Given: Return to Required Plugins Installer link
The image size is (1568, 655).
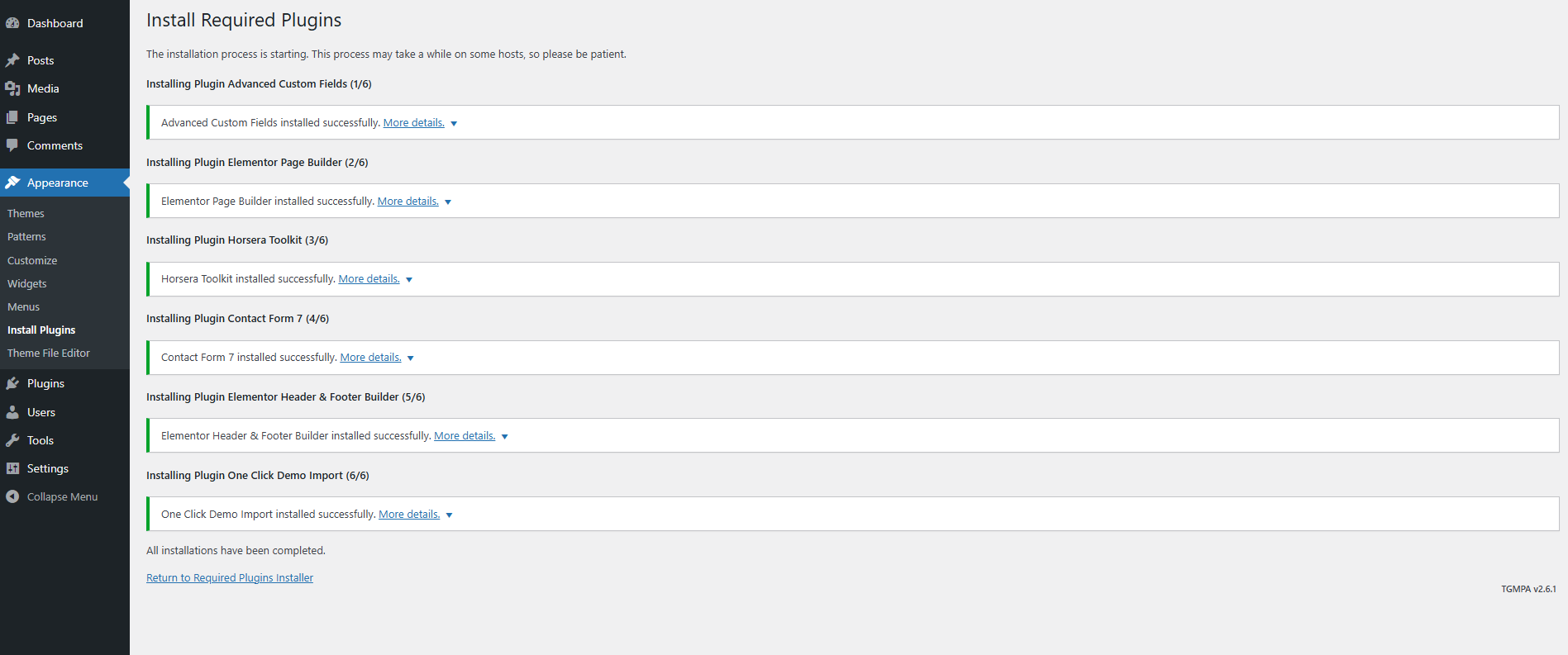Looking at the screenshot, I should pos(230,577).
